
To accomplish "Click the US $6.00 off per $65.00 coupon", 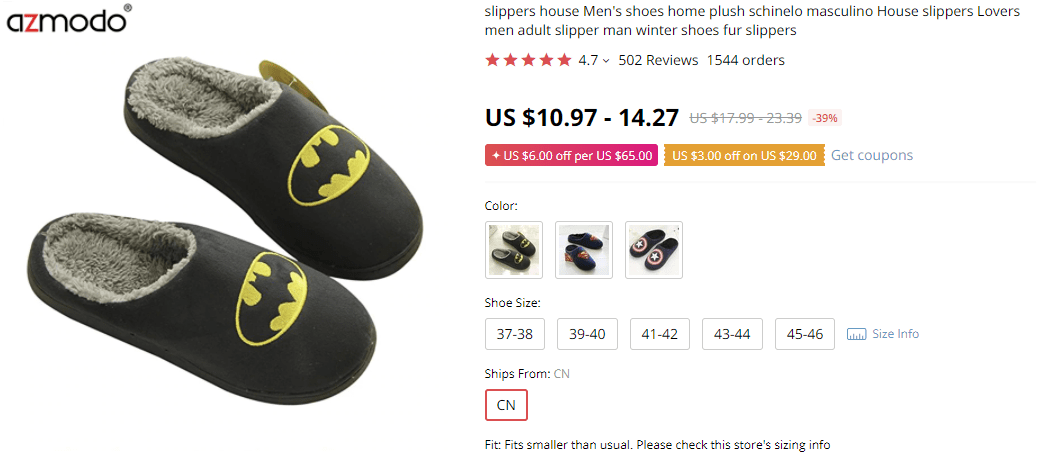I will (570, 155).
